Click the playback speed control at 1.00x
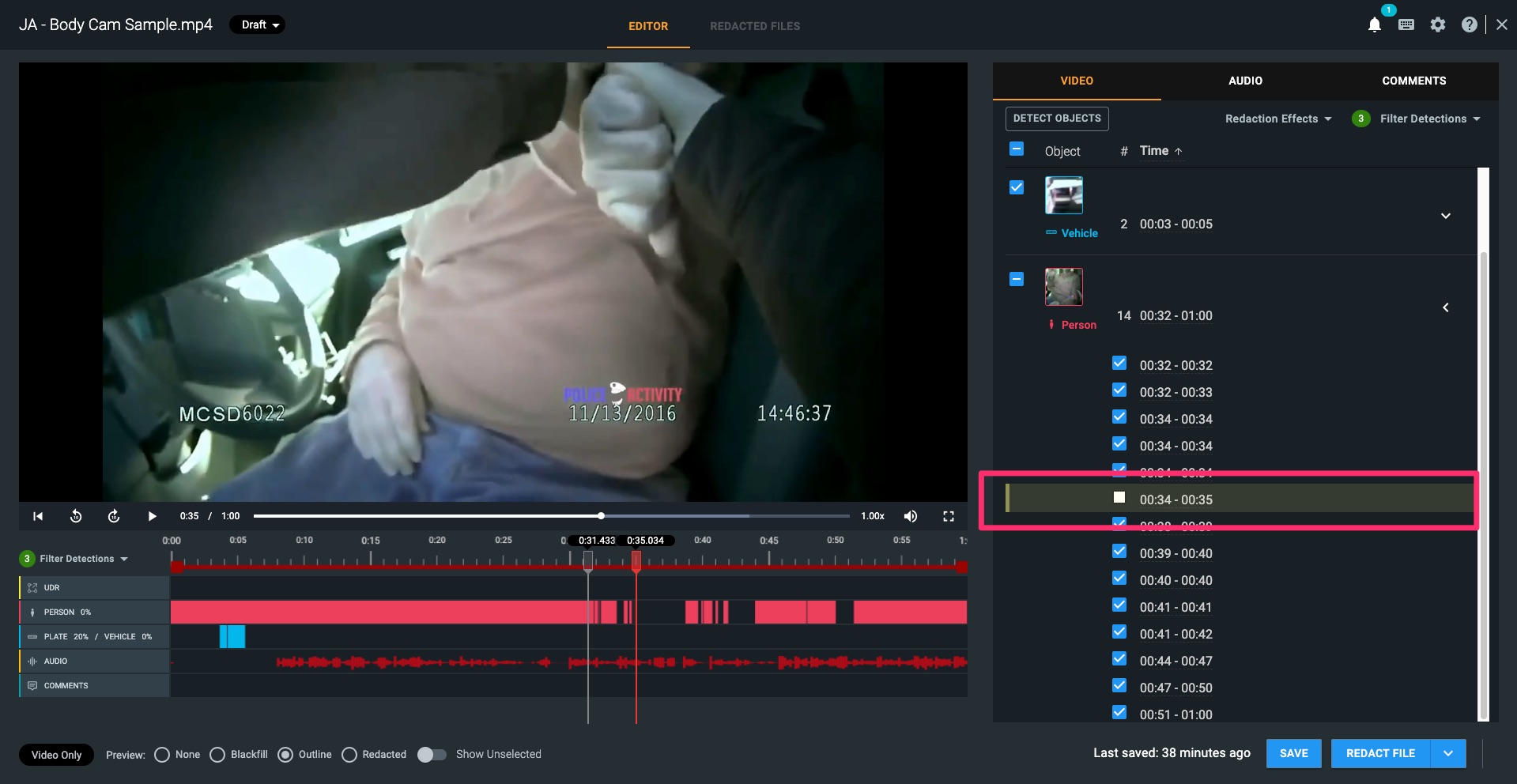This screenshot has width=1517, height=784. tap(872, 516)
